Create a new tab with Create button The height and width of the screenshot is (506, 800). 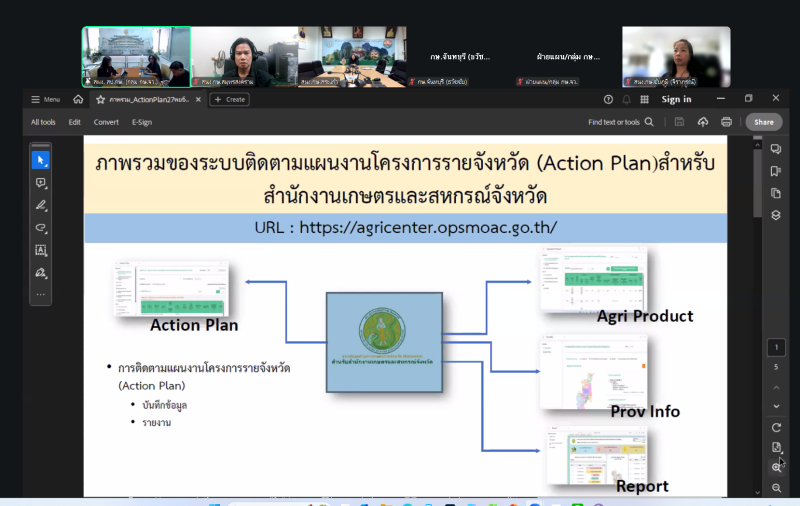click(230, 99)
